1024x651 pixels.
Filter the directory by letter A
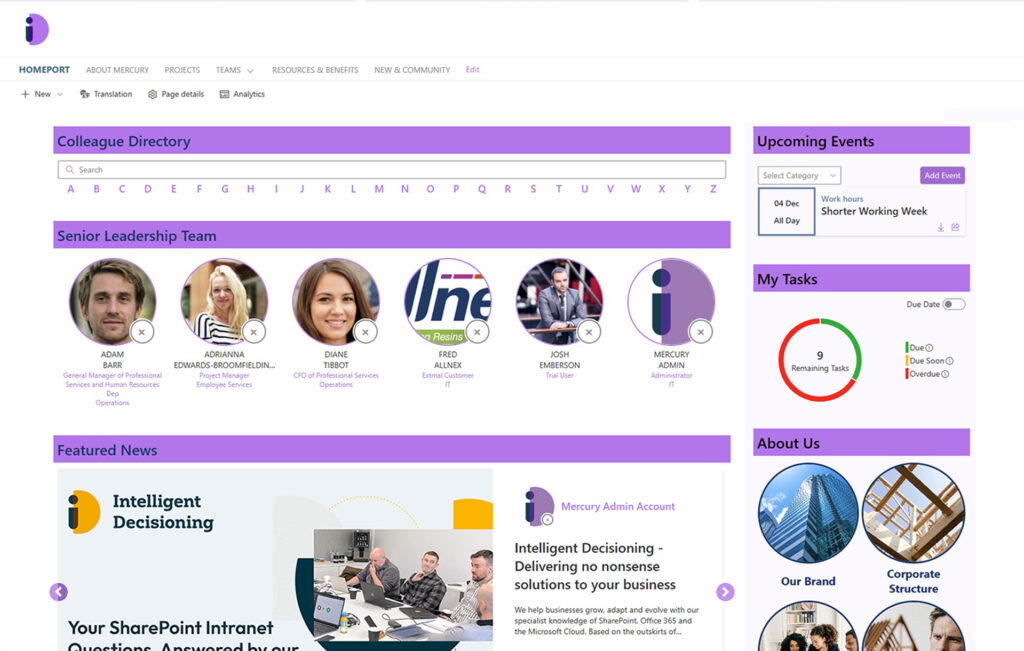pos(71,189)
